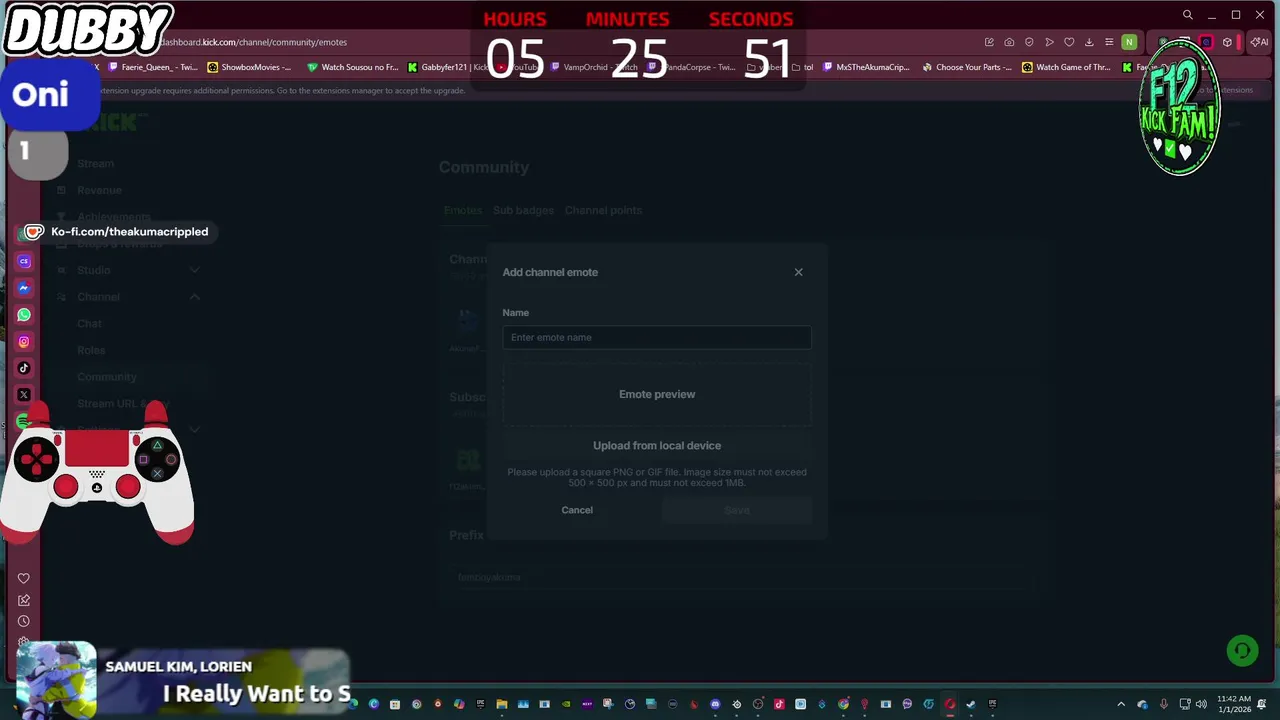This screenshot has height=720, width=1280.
Task: Open Stream in the dashboard sidebar
Action: [x=96, y=163]
